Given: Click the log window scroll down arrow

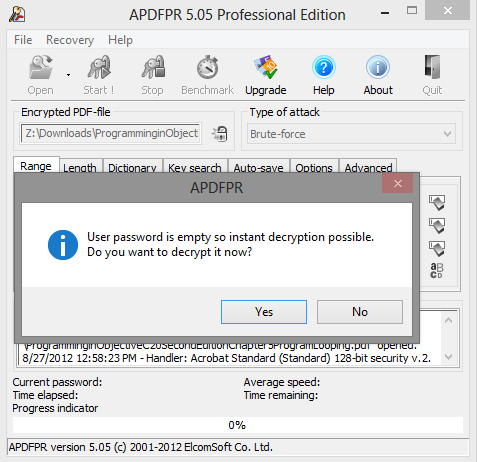Looking at the screenshot, I should [x=449, y=357].
